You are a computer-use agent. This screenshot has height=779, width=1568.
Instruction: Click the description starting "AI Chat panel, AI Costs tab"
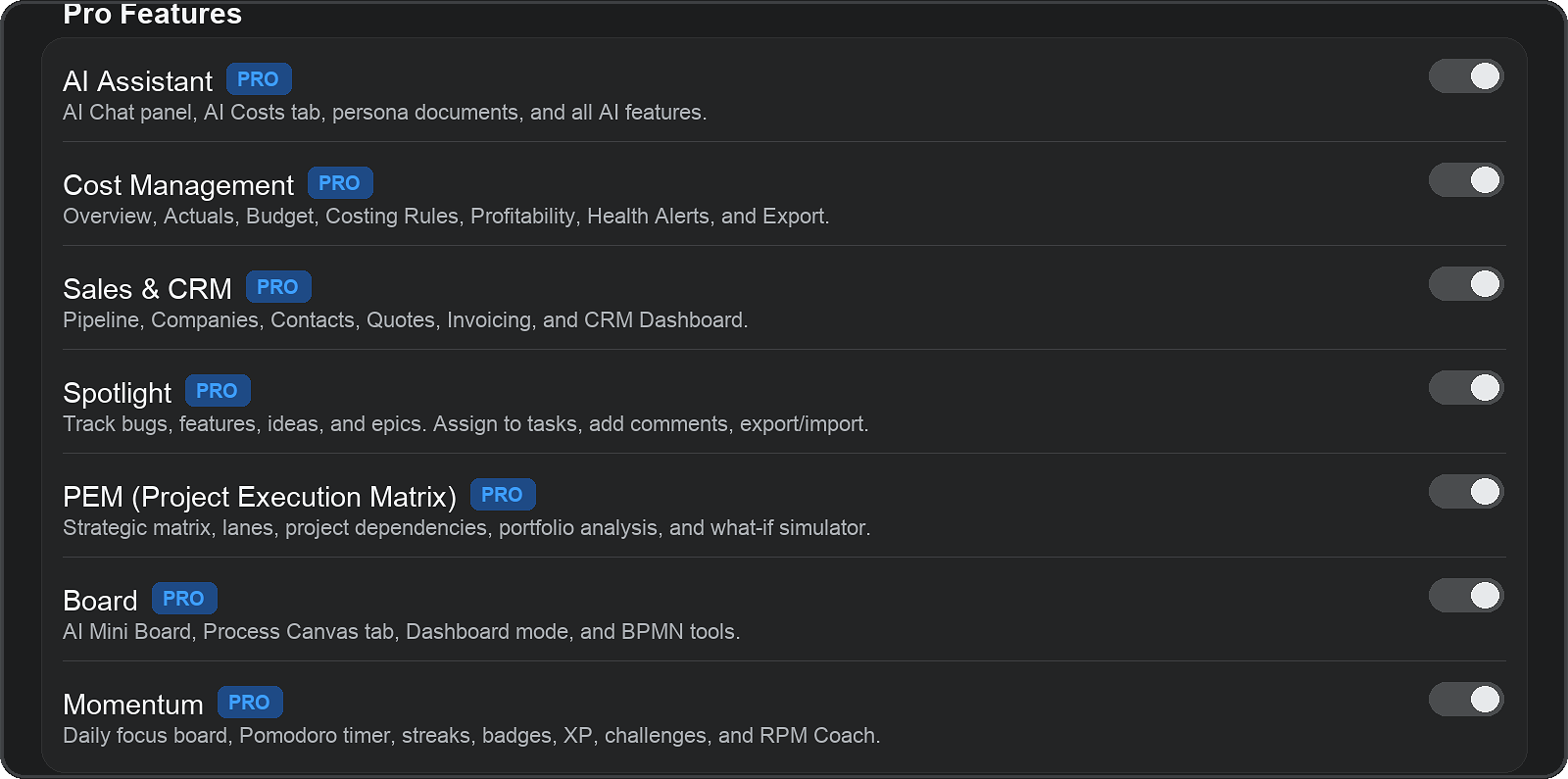pyautogui.click(x=384, y=113)
